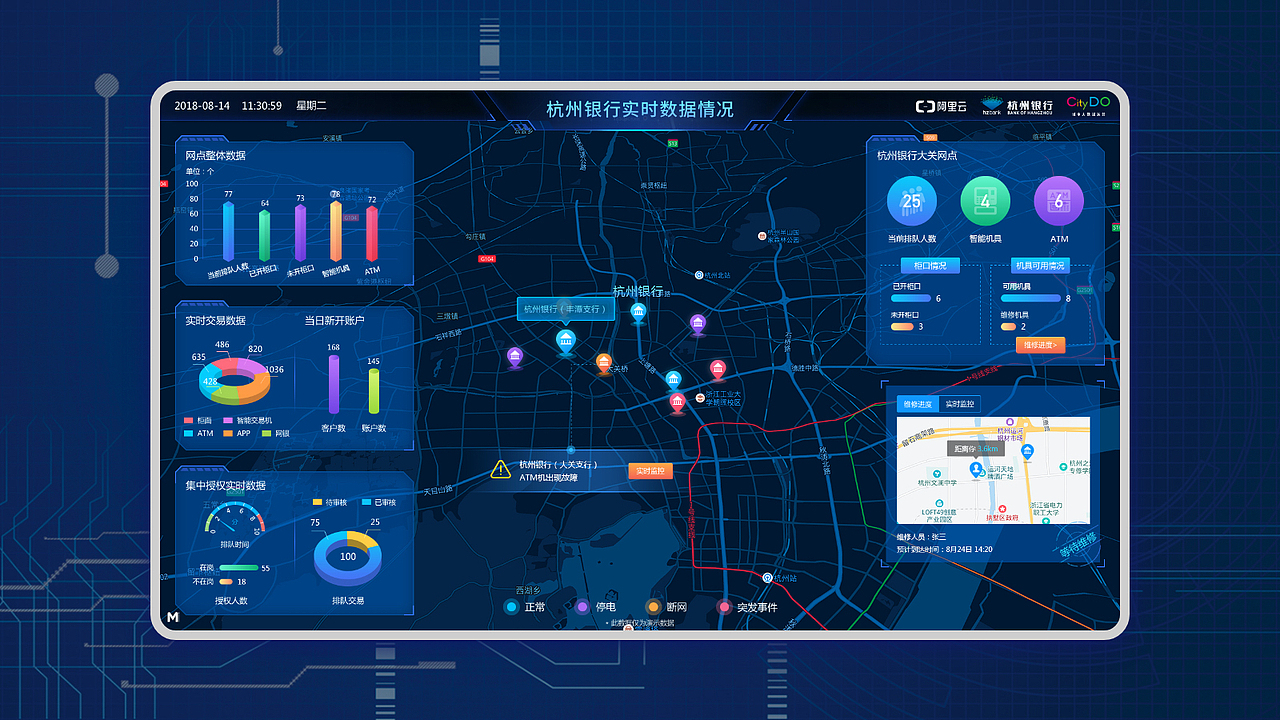Screen dimensions: 1280x720
Task: Toggle the 停电 legend indicator
Action: 582,607
